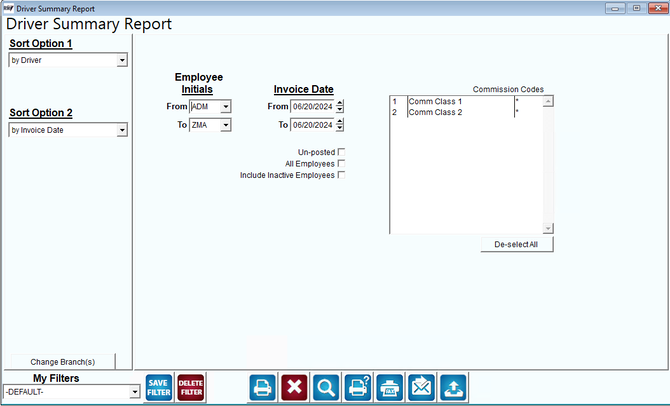Cancel with the red X icon
The width and height of the screenshot is (670, 406).
(294, 388)
